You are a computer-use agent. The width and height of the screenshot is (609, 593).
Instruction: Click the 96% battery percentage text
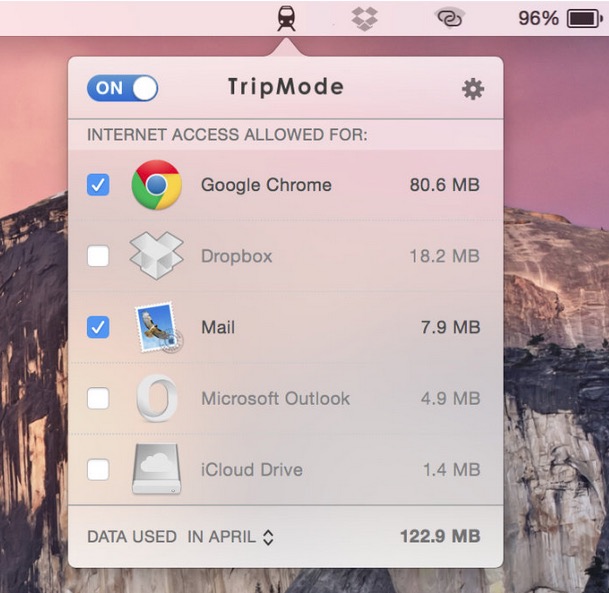(x=539, y=18)
